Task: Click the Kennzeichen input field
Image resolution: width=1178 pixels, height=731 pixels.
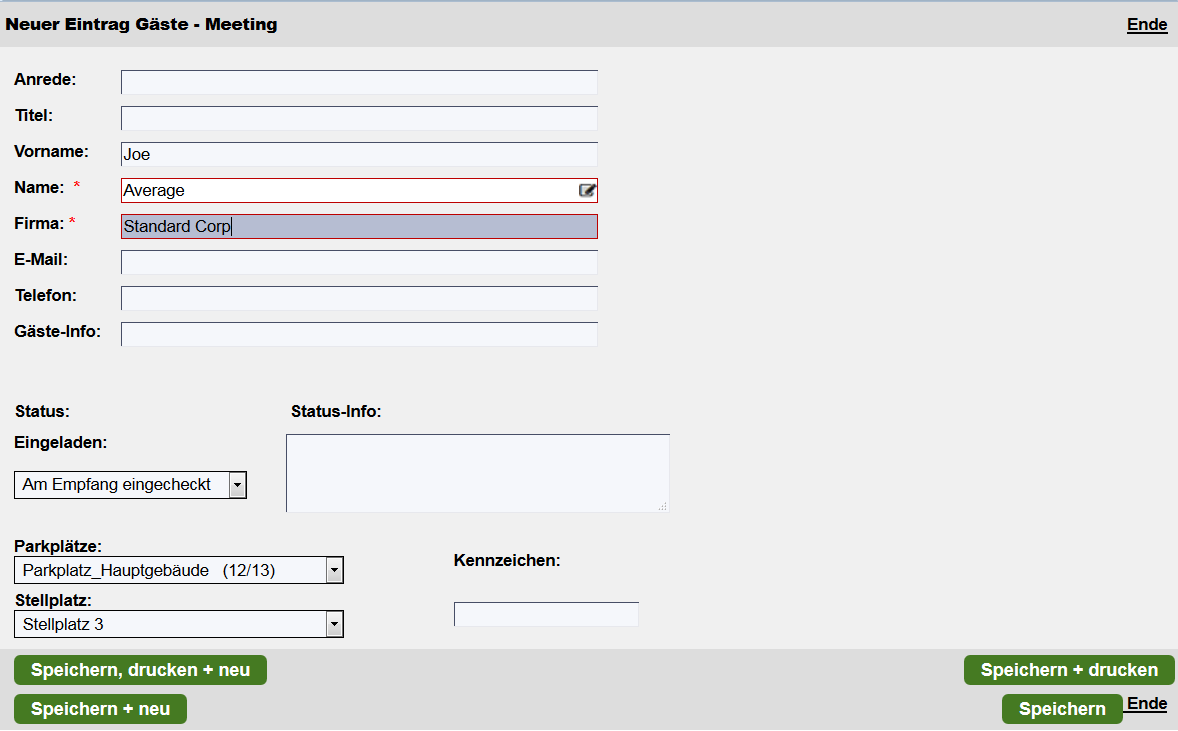Action: 546,614
